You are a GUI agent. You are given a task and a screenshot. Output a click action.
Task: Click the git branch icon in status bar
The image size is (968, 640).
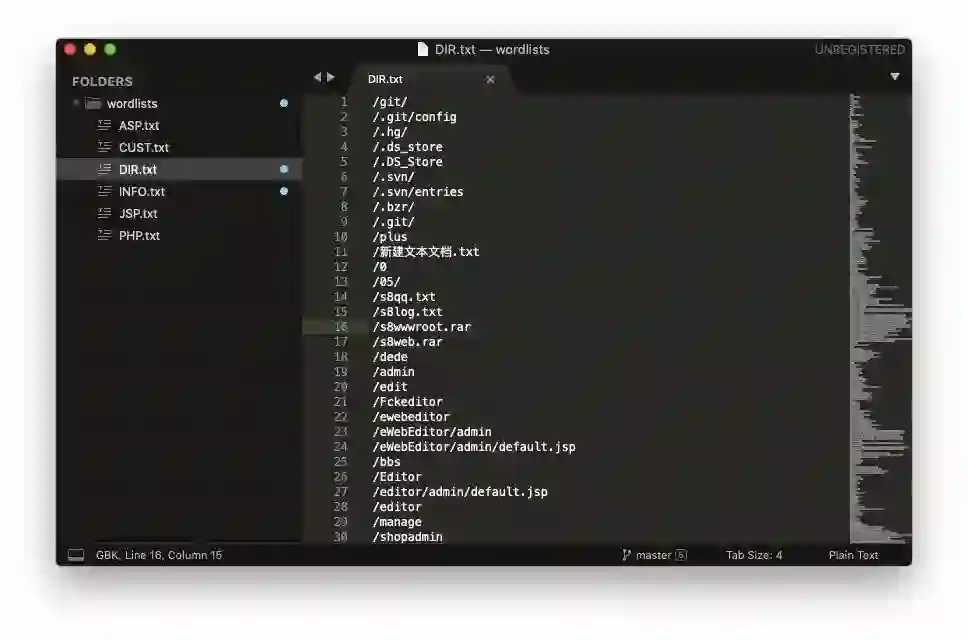[x=626, y=555]
